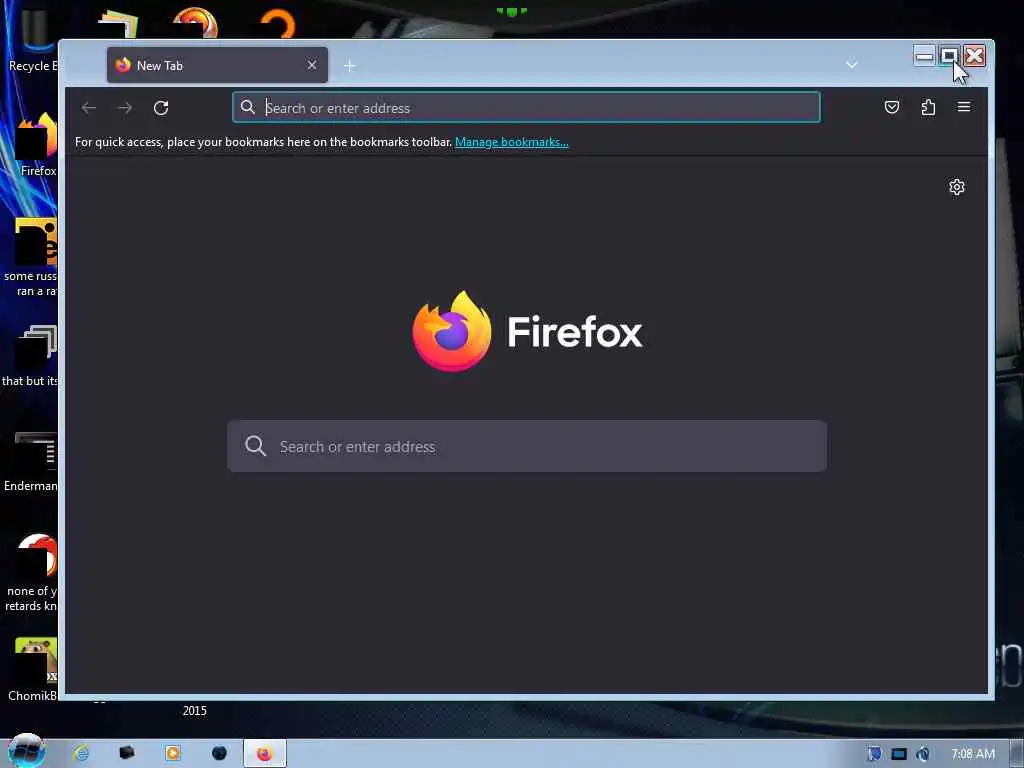1024x768 pixels.
Task: Open the volume tray icon
Action: [x=922, y=754]
